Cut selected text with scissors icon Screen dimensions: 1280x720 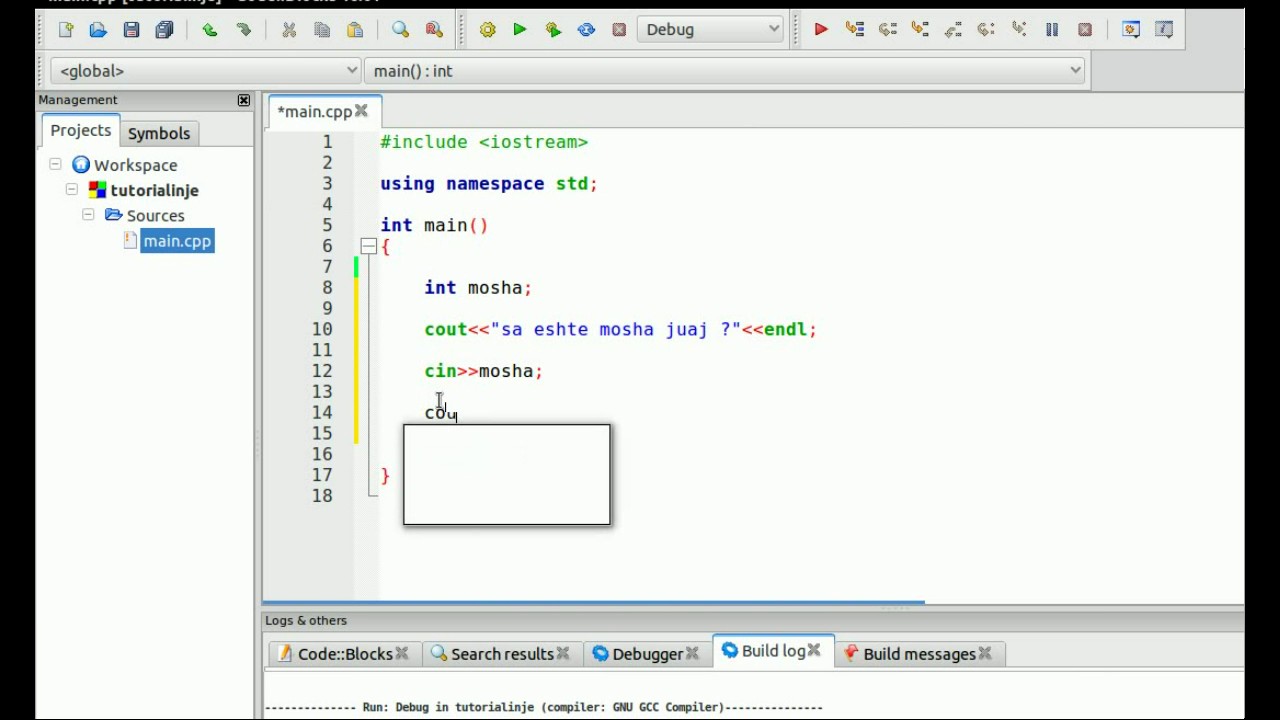pyautogui.click(x=289, y=30)
